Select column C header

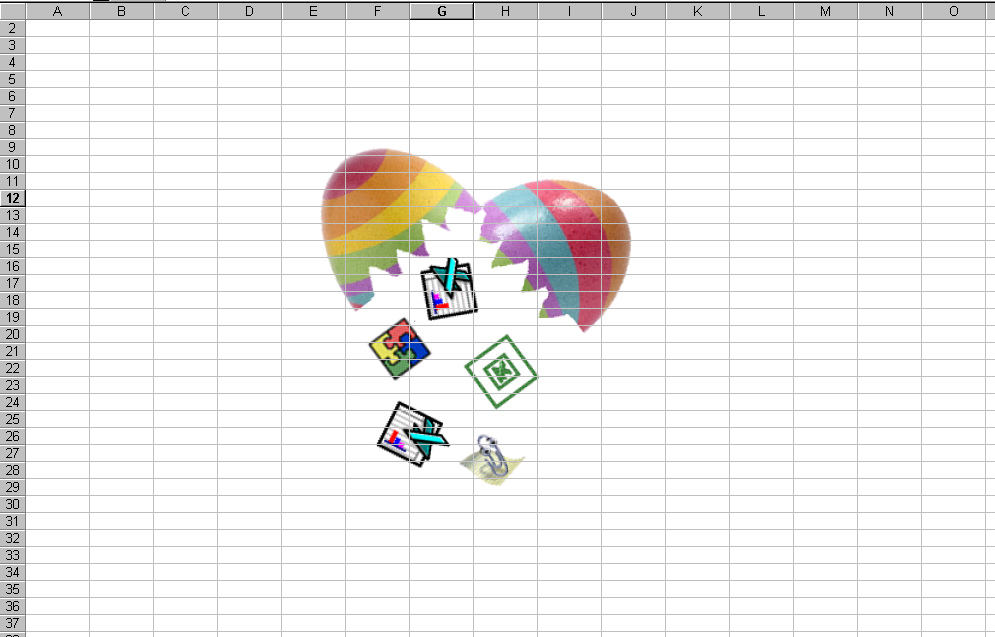pyautogui.click(x=185, y=11)
